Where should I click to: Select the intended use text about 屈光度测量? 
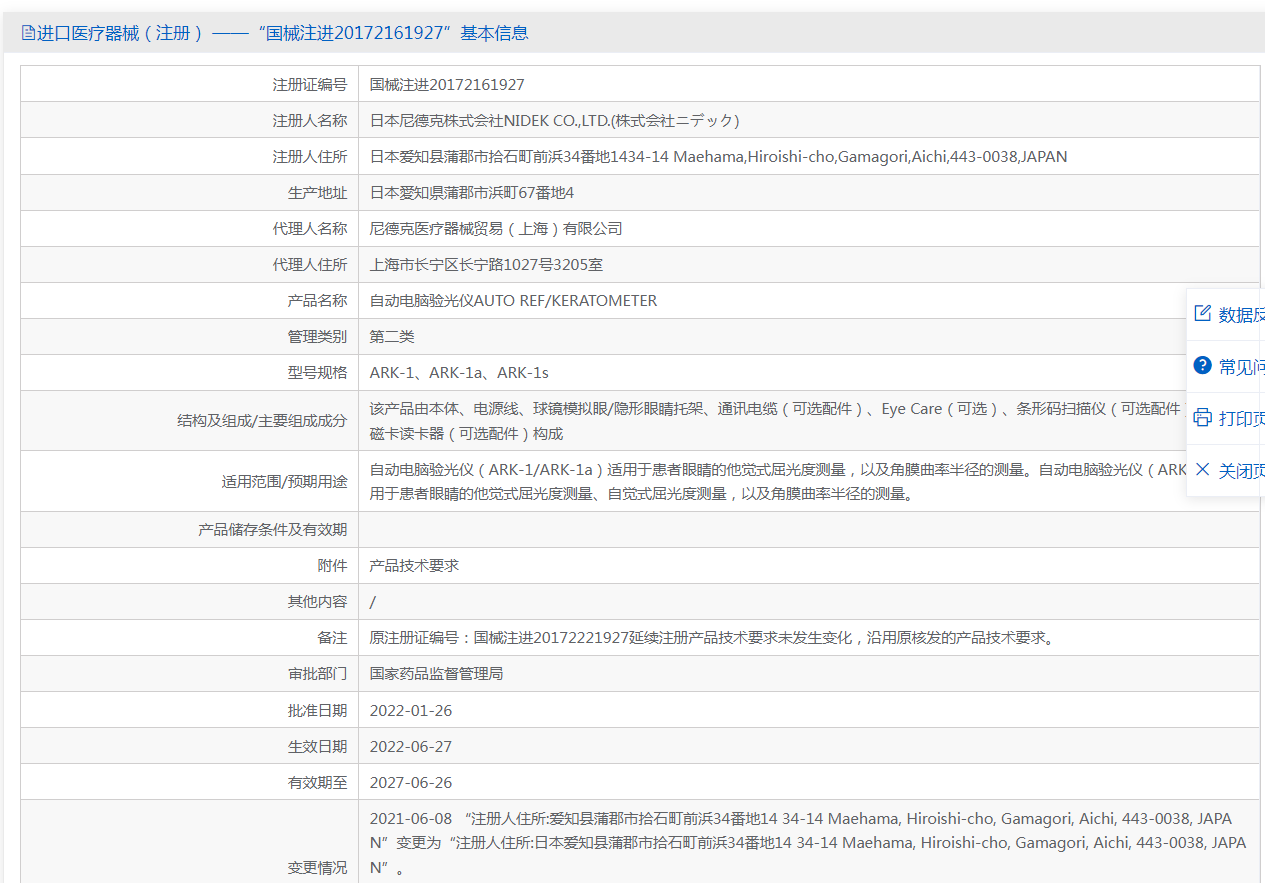coord(779,481)
